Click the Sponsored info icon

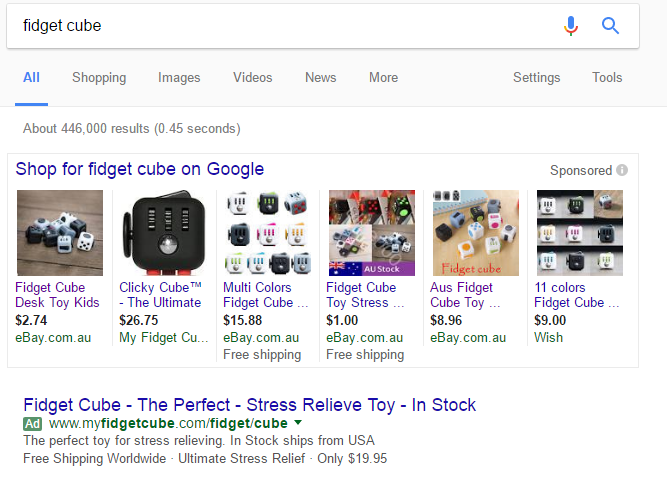[622, 170]
